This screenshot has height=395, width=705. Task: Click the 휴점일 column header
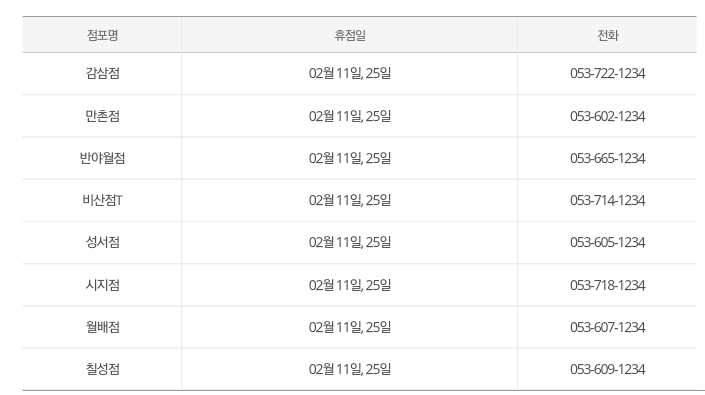pyautogui.click(x=350, y=35)
